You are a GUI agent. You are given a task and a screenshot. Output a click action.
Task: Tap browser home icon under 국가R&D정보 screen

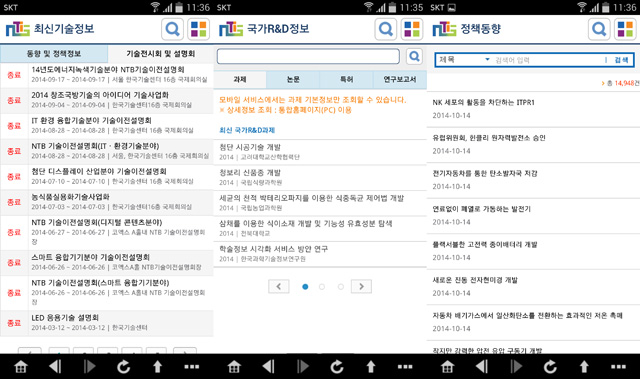coord(234,367)
